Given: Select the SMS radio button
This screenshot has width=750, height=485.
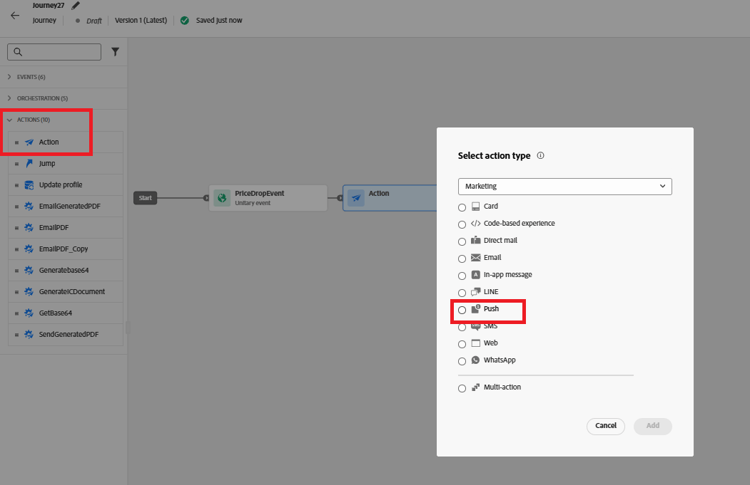Looking at the screenshot, I should [x=462, y=328].
